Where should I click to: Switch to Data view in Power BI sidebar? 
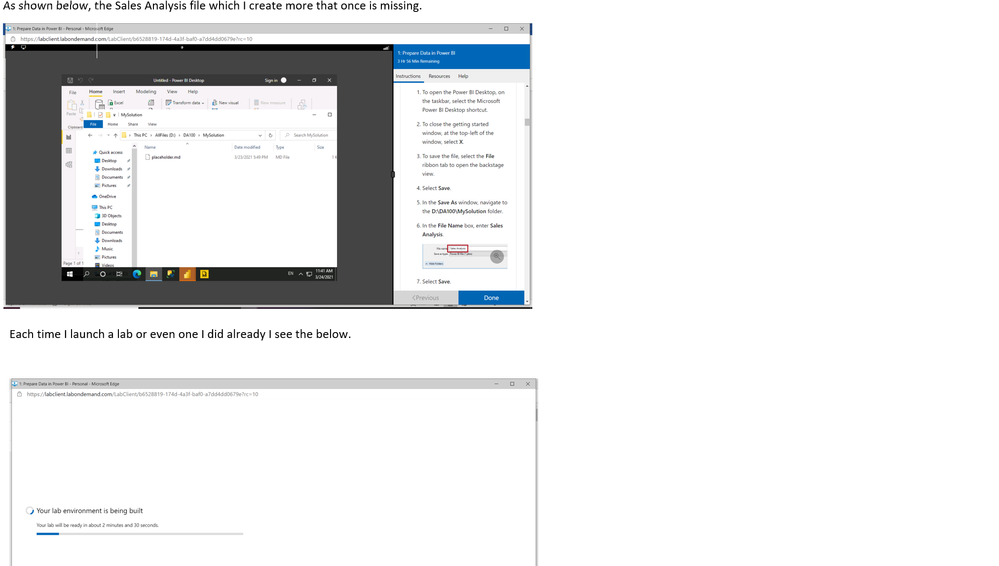click(69, 151)
